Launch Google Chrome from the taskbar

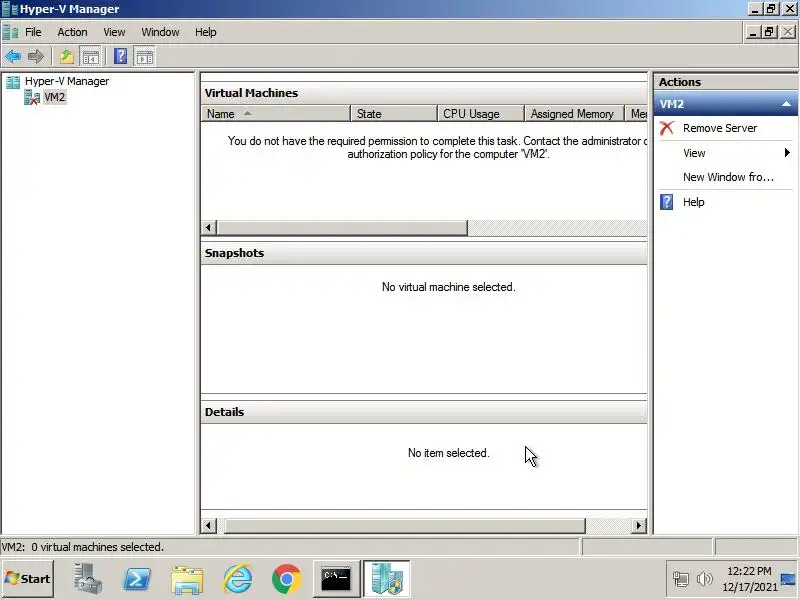[287, 579]
